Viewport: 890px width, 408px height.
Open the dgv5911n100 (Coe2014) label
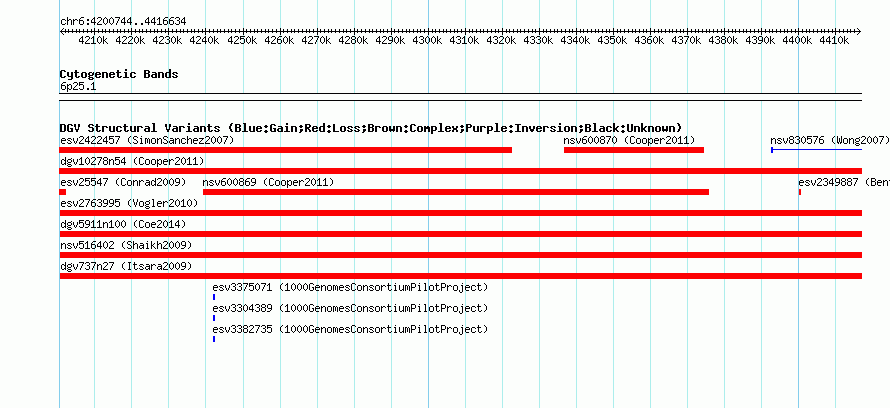tap(123, 224)
